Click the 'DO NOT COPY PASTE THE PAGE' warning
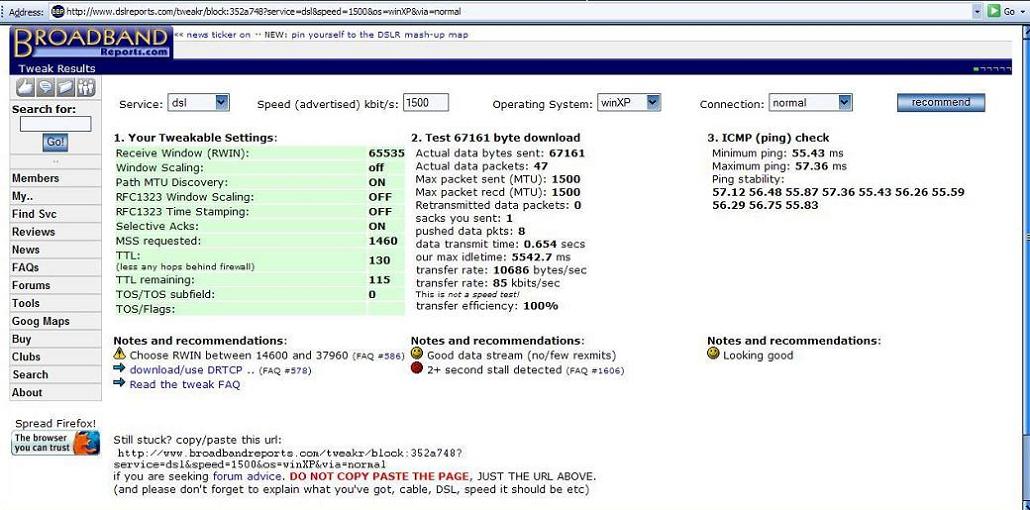Image resolution: width=1030 pixels, height=510 pixels. 380,476
